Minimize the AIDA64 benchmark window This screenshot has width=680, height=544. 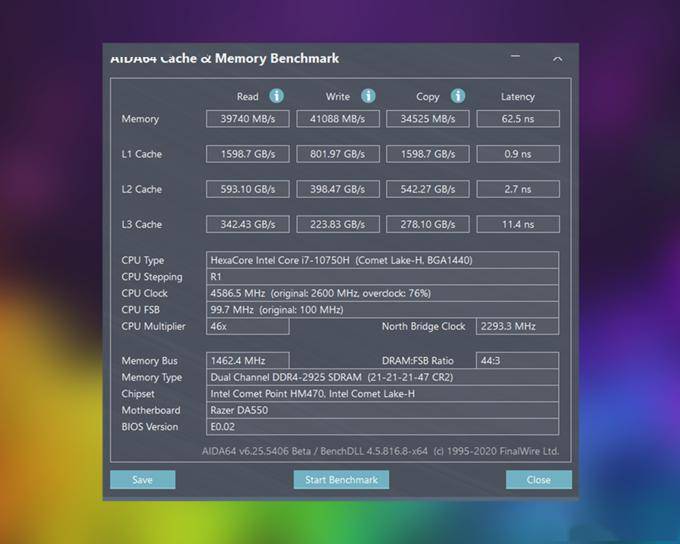pos(515,56)
